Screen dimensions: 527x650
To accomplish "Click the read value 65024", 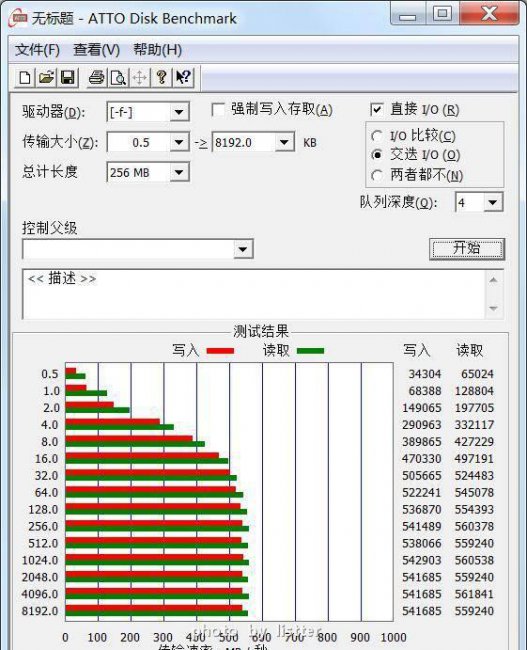I will (x=477, y=374).
